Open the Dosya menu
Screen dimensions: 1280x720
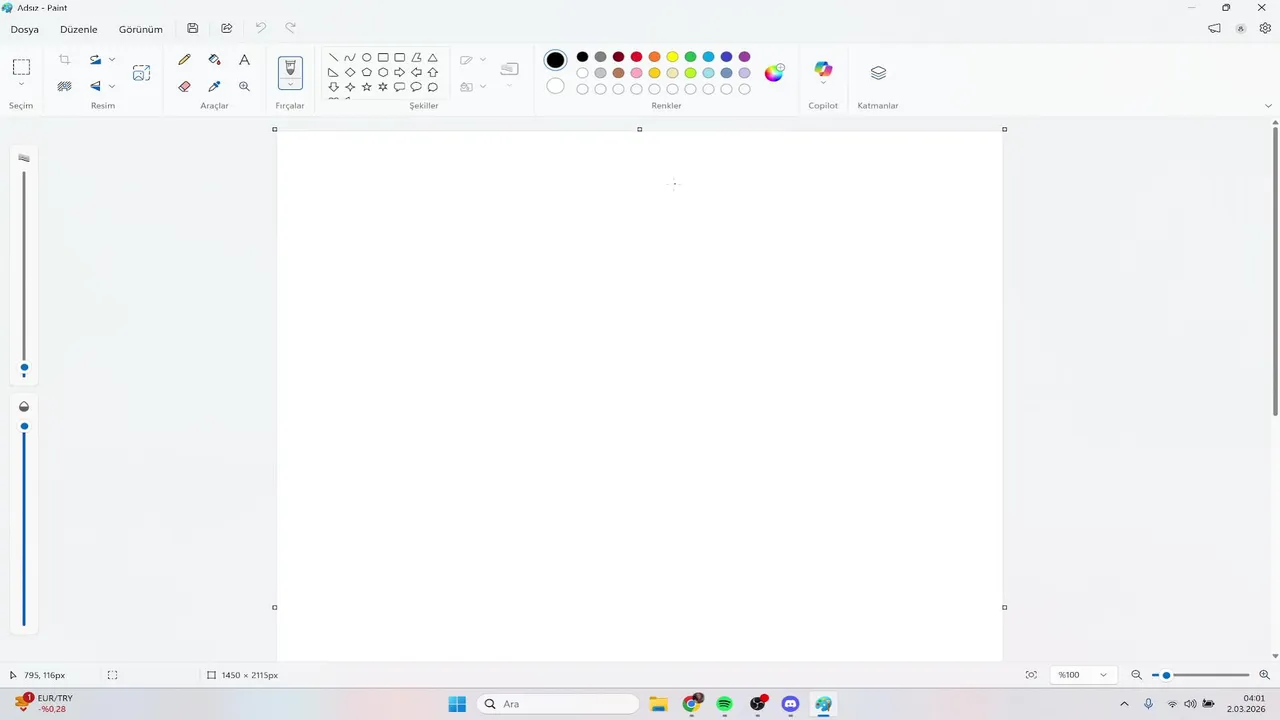point(25,29)
